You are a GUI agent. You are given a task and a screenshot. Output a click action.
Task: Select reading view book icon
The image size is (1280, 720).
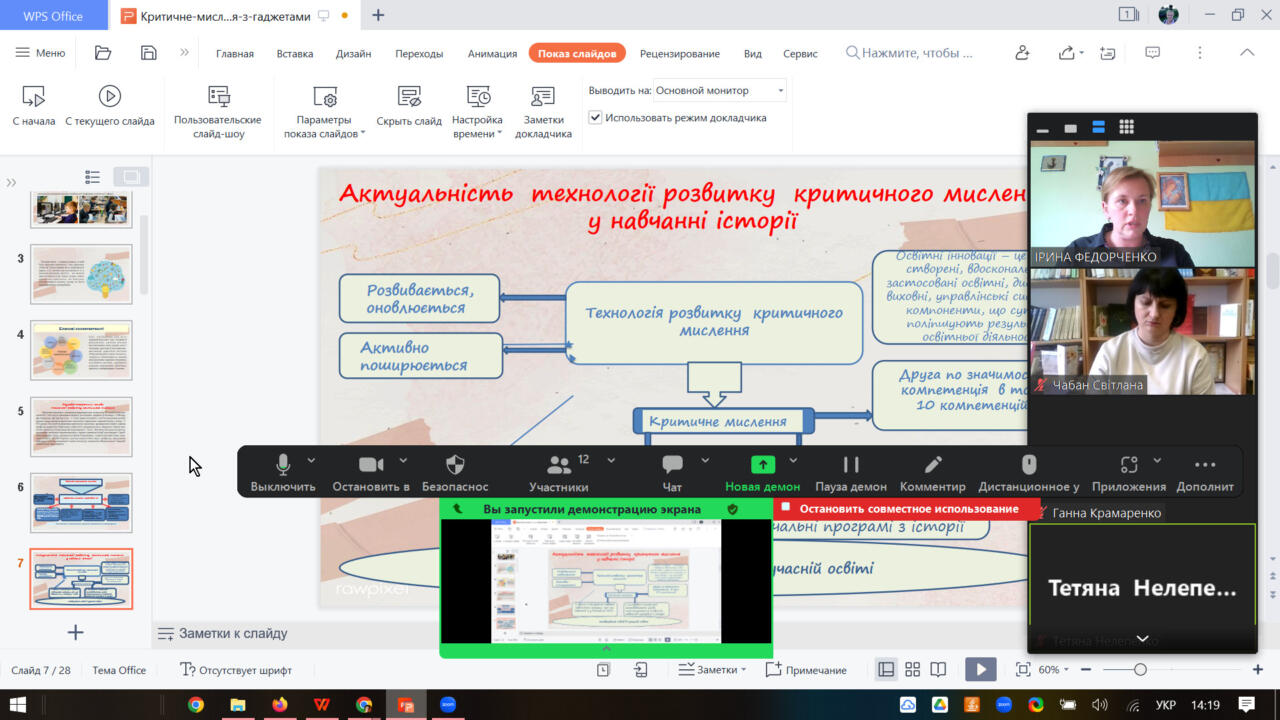point(938,670)
